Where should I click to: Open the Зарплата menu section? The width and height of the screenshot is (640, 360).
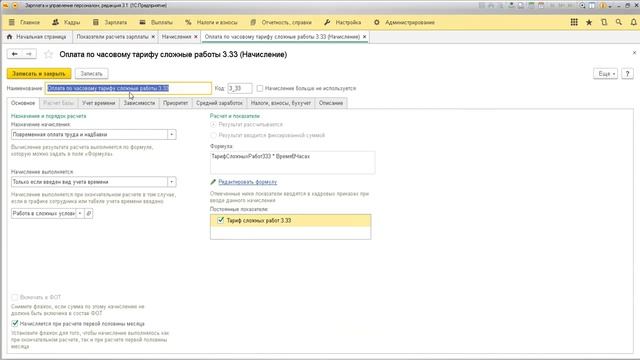click(116, 22)
